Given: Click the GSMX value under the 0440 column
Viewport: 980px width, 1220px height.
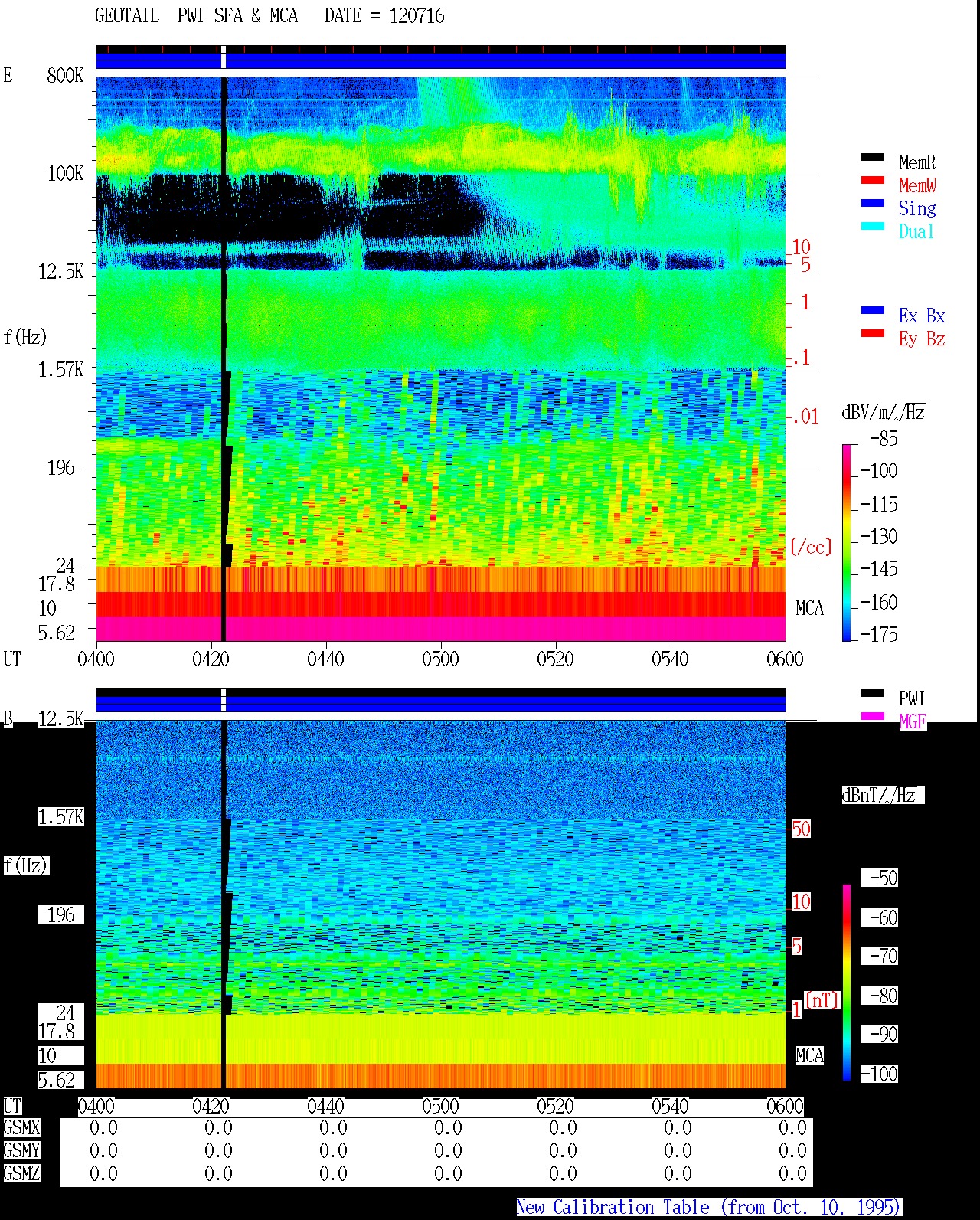Looking at the screenshot, I should [333, 1128].
